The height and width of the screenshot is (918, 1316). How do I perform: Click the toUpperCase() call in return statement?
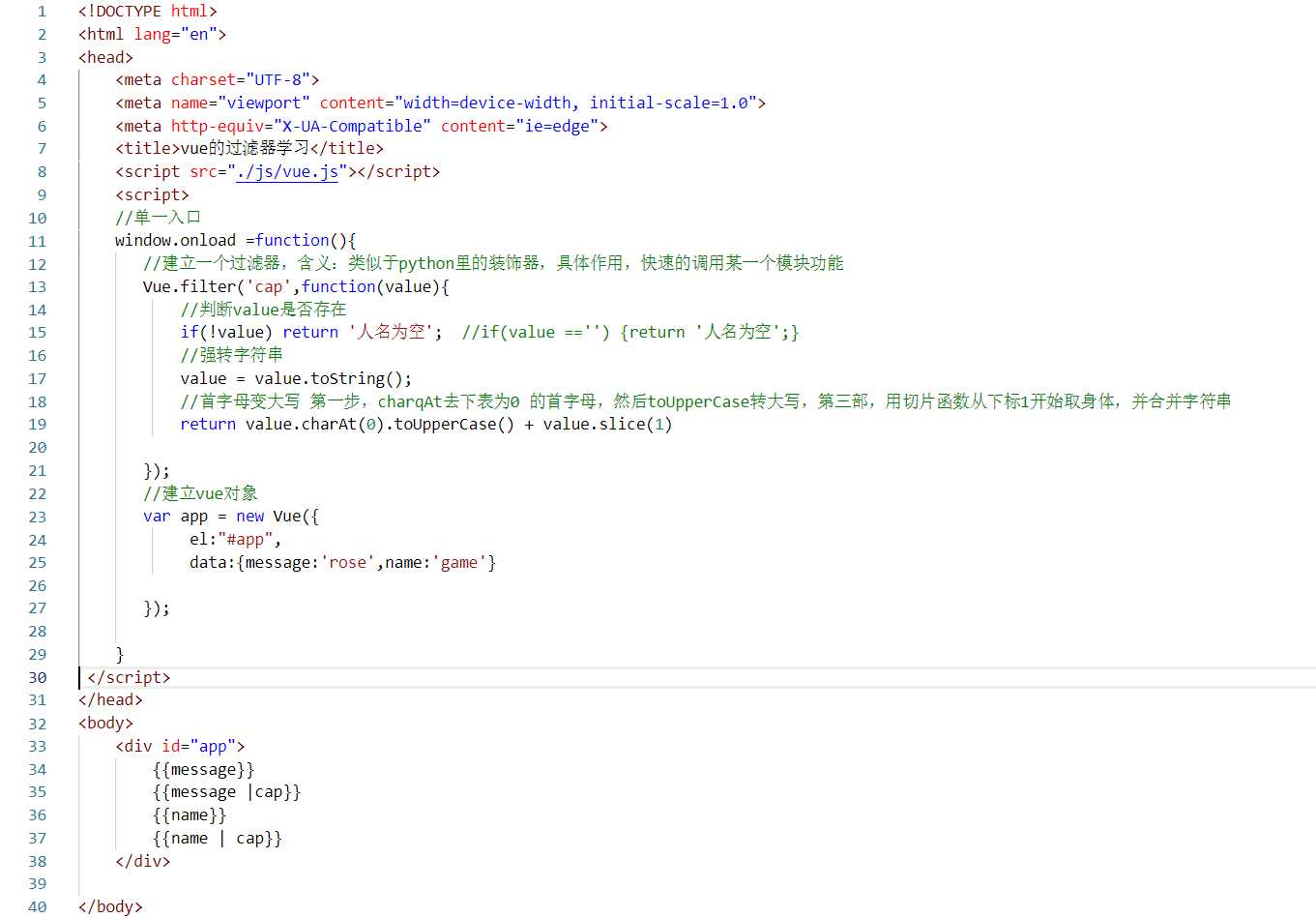pyautogui.click(x=454, y=424)
